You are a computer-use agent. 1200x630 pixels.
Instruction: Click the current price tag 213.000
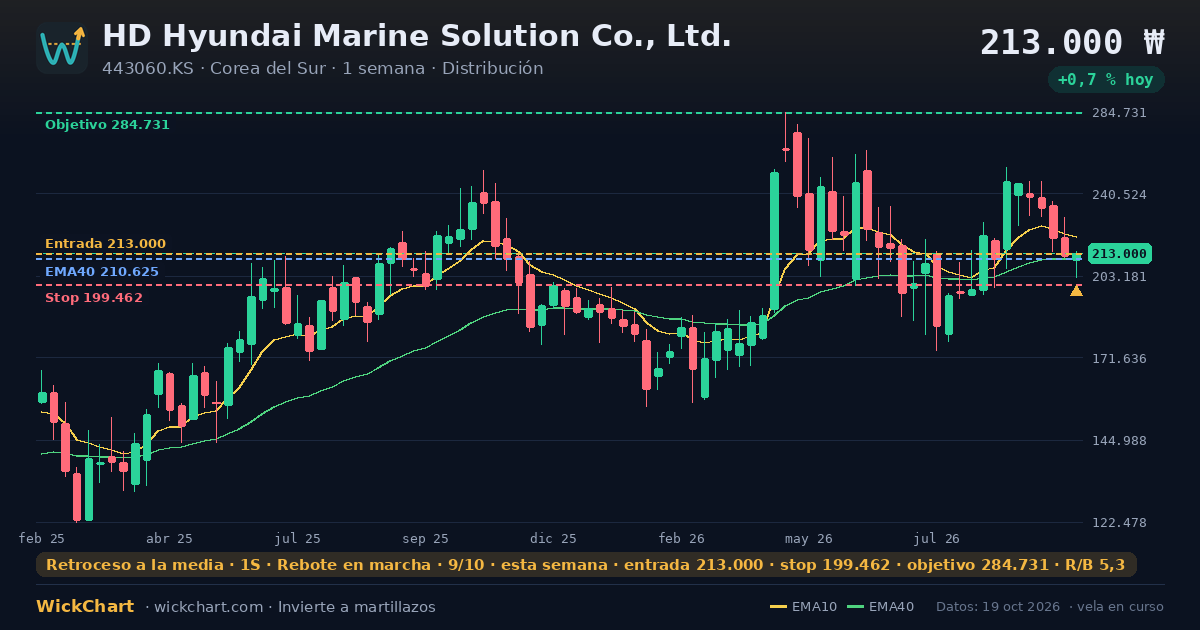click(1119, 254)
